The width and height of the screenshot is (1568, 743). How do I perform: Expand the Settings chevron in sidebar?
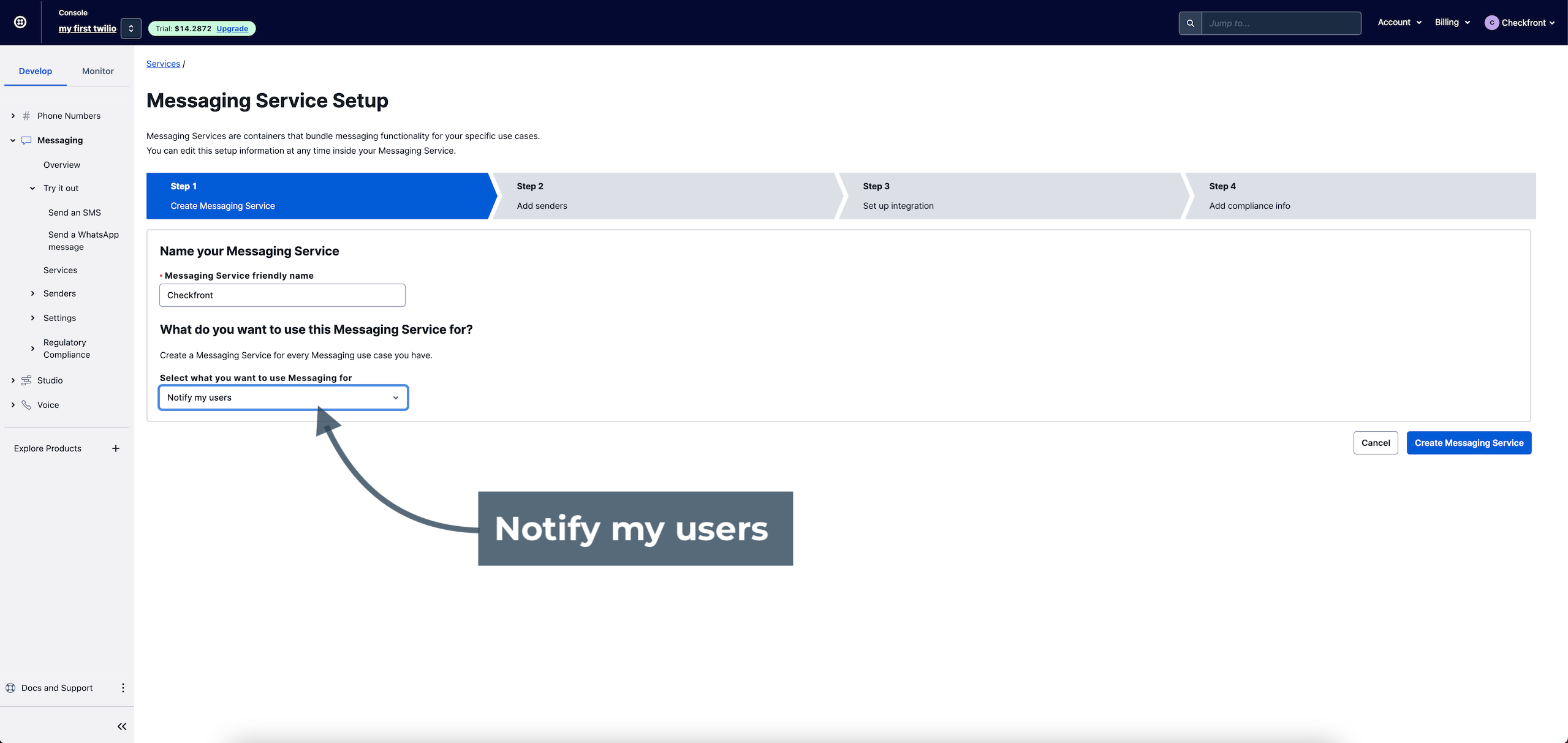(x=32, y=318)
